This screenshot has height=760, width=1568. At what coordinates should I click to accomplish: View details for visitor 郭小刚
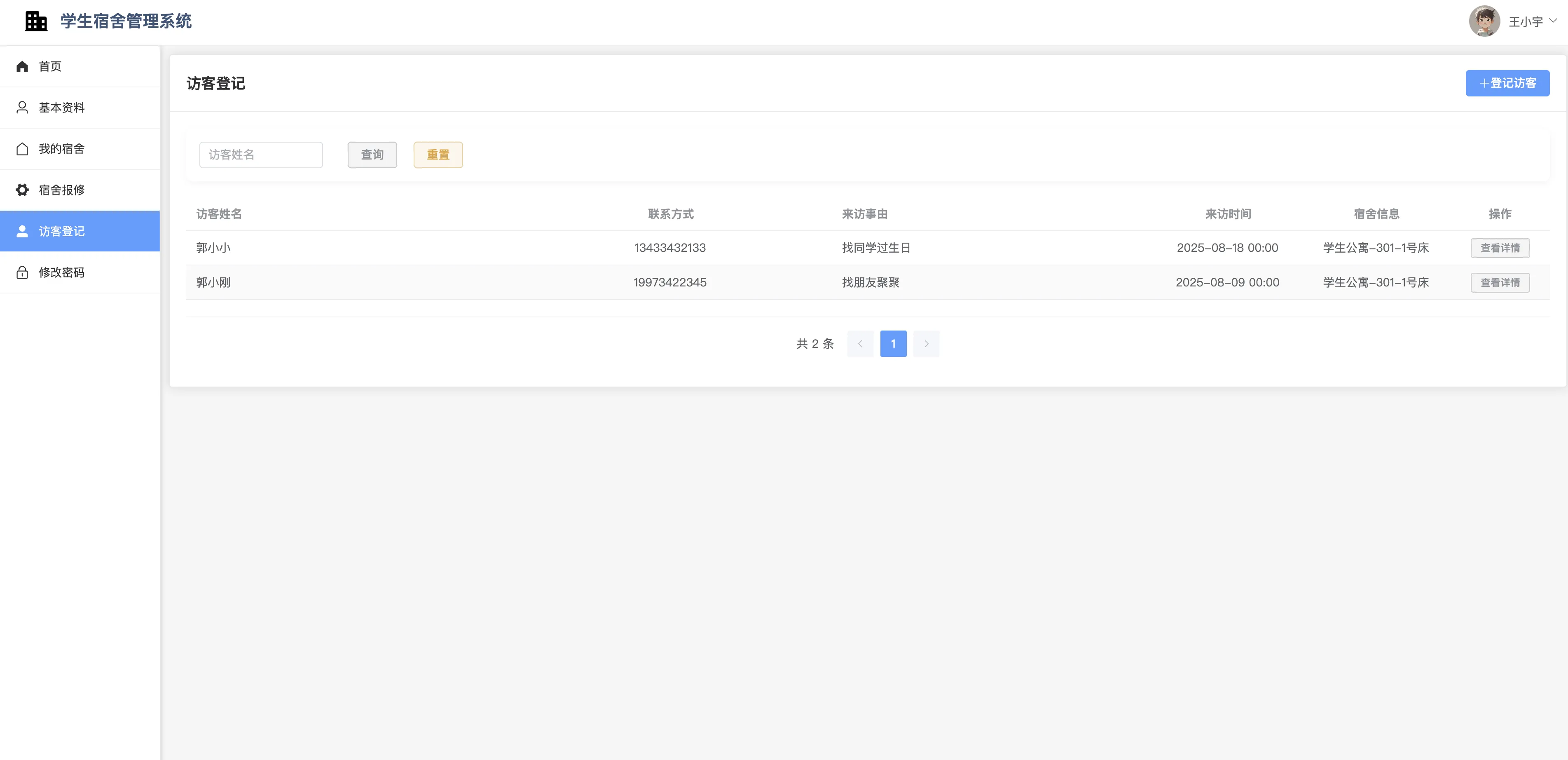click(1499, 283)
